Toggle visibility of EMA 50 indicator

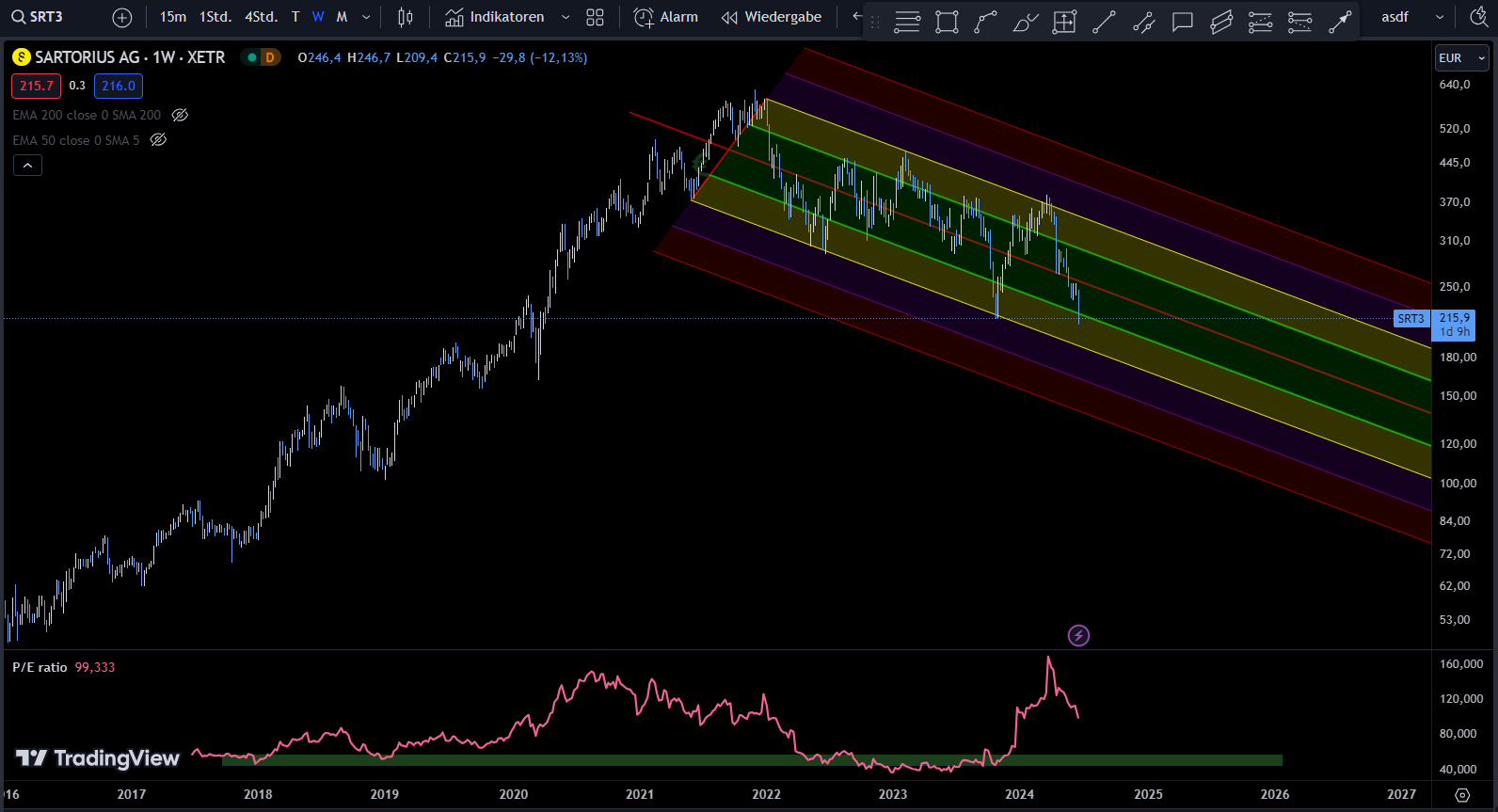(158, 140)
